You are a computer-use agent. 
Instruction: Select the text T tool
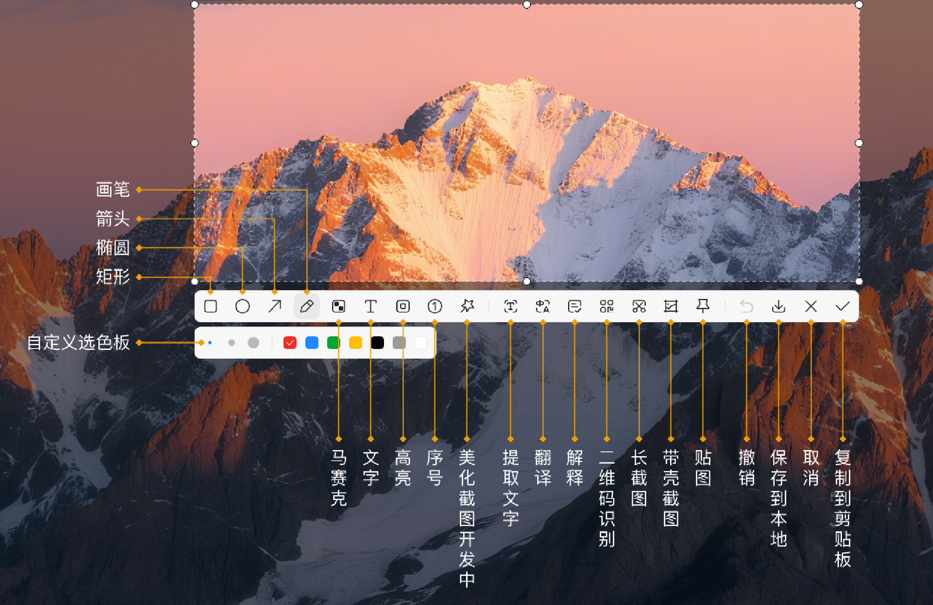coord(371,306)
